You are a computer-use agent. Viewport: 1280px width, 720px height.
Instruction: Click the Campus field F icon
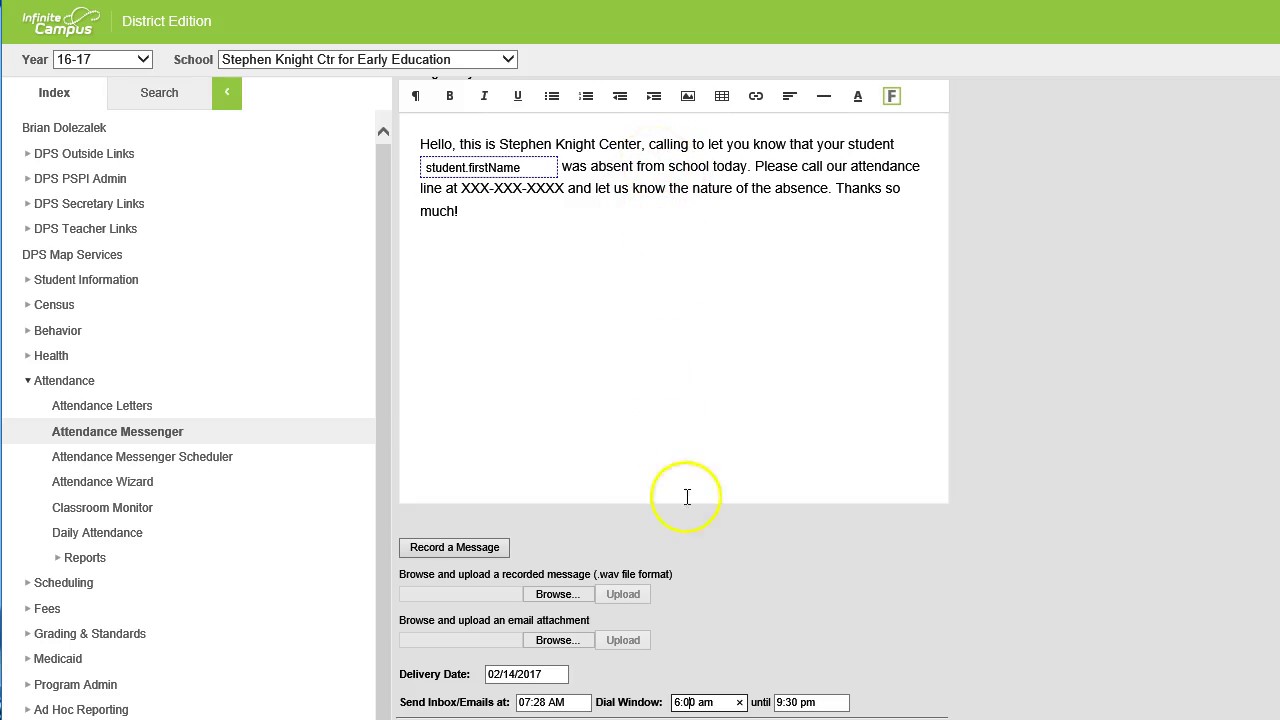[892, 96]
